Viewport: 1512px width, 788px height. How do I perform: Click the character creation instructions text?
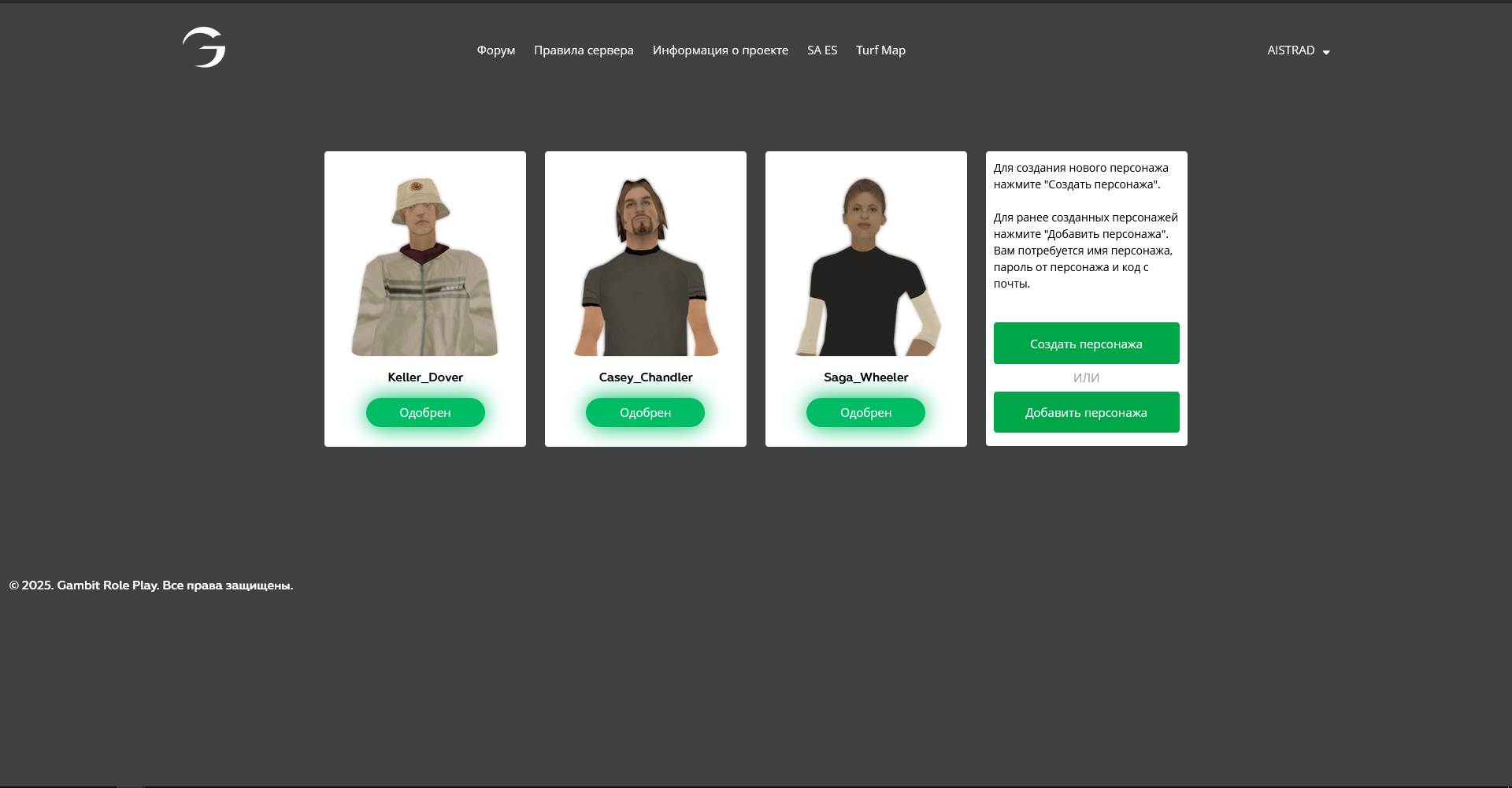1086,225
